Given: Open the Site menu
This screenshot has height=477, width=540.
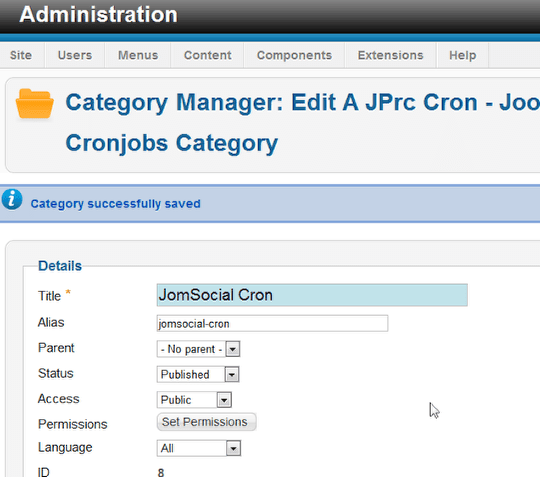Looking at the screenshot, I should coord(21,55).
